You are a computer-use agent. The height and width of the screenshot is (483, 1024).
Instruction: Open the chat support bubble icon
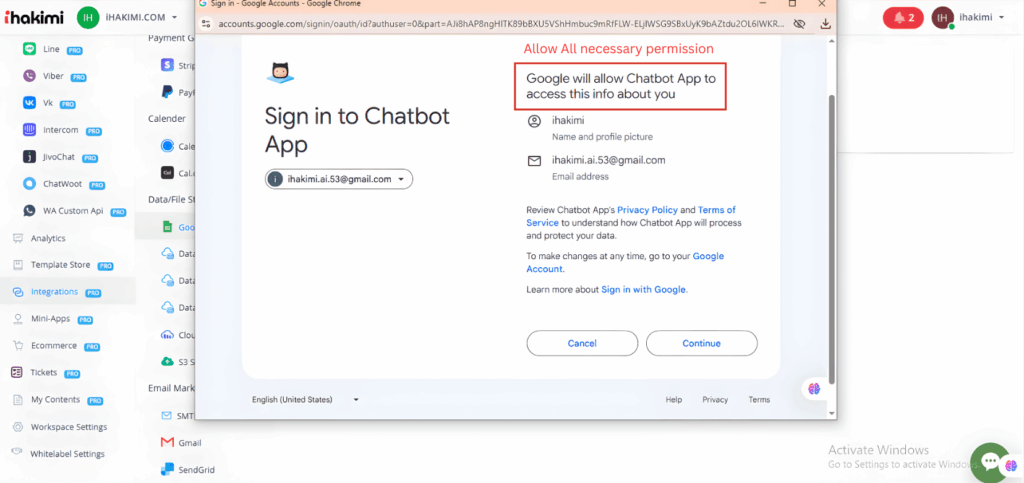click(990, 462)
